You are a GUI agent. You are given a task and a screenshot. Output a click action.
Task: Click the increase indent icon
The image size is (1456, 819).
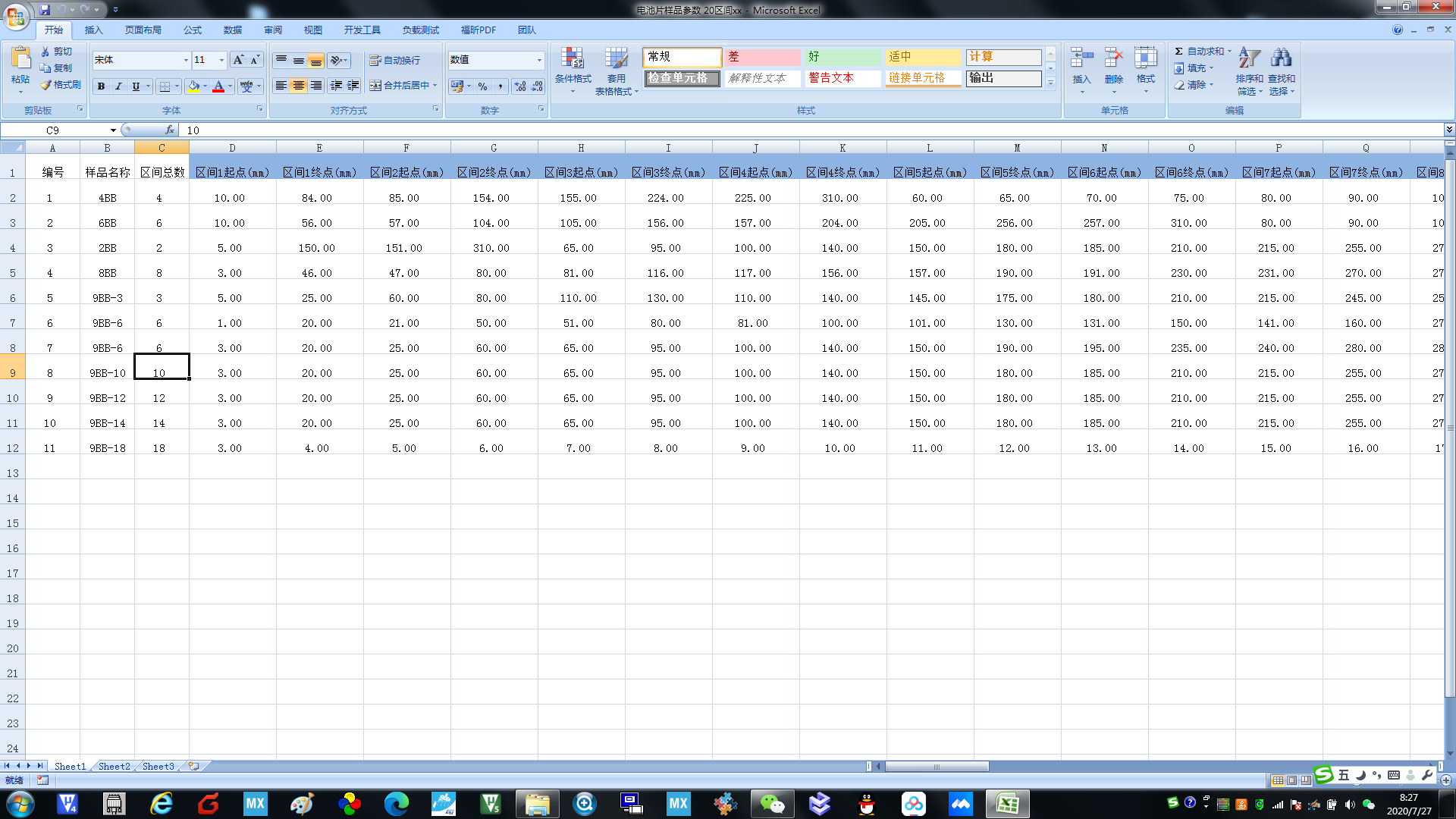(353, 86)
